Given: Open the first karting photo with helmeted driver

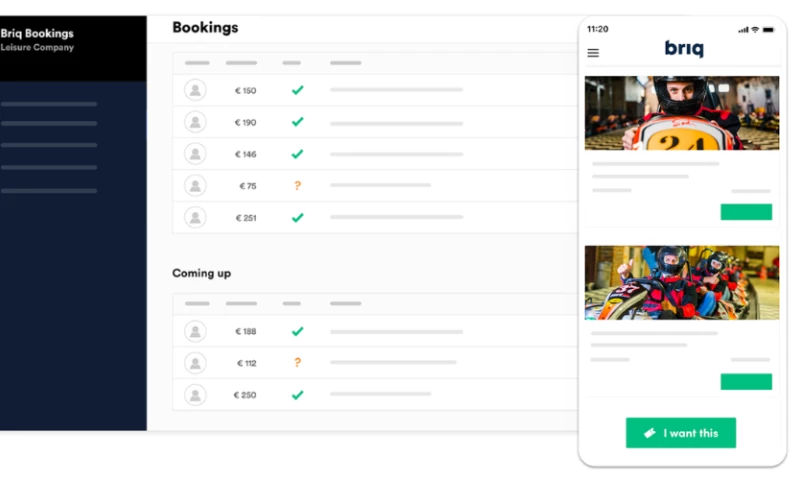Looking at the screenshot, I should pyautogui.click(x=682, y=113).
